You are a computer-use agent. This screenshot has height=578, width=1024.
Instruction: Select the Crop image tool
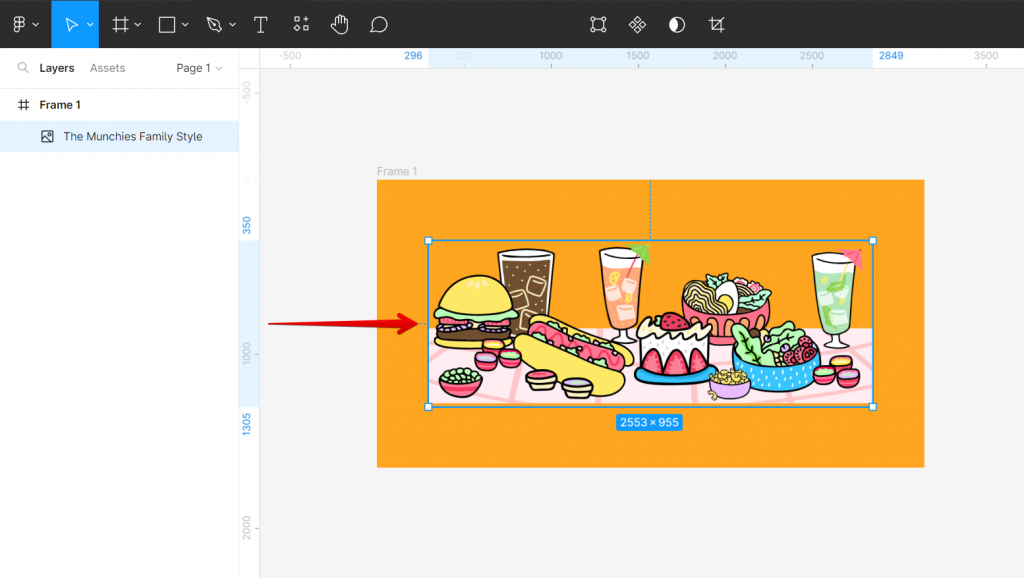(716, 24)
